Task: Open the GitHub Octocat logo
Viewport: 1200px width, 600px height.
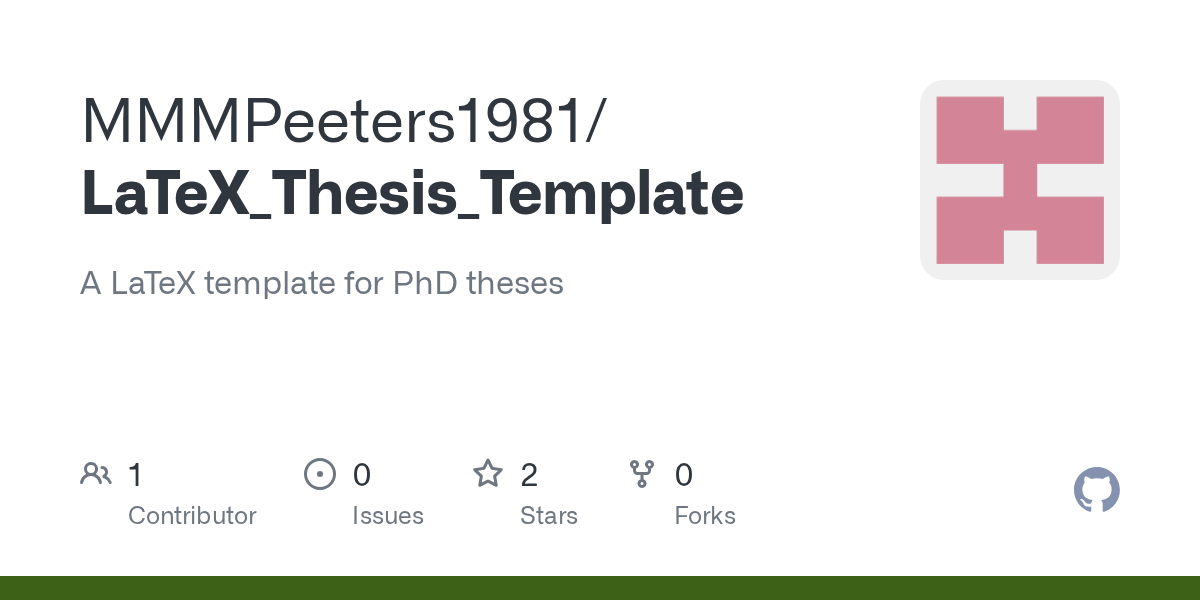Action: pyautogui.click(x=1097, y=490)
